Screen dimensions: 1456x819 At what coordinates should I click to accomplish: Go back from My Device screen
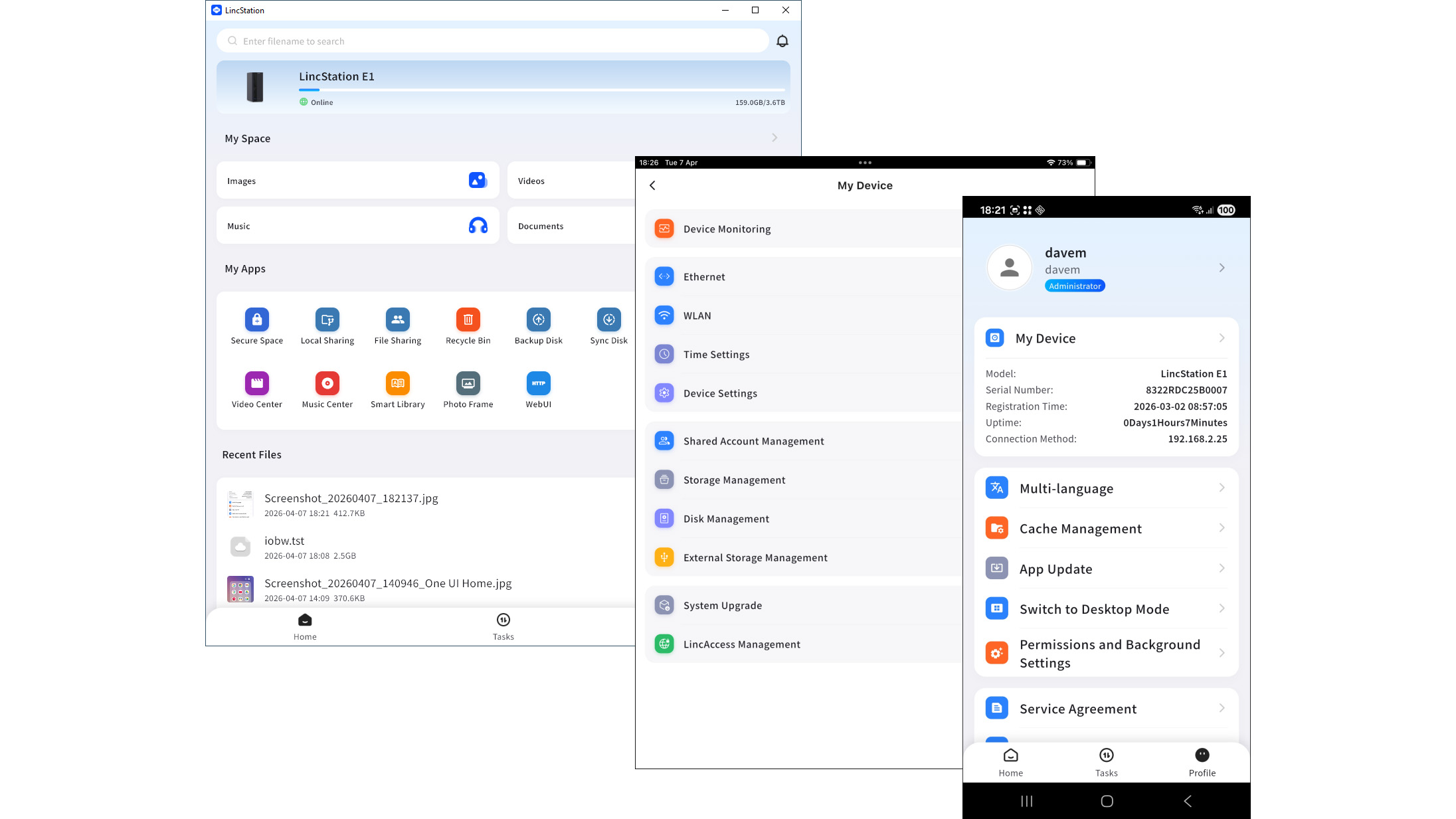click(652, 185)
